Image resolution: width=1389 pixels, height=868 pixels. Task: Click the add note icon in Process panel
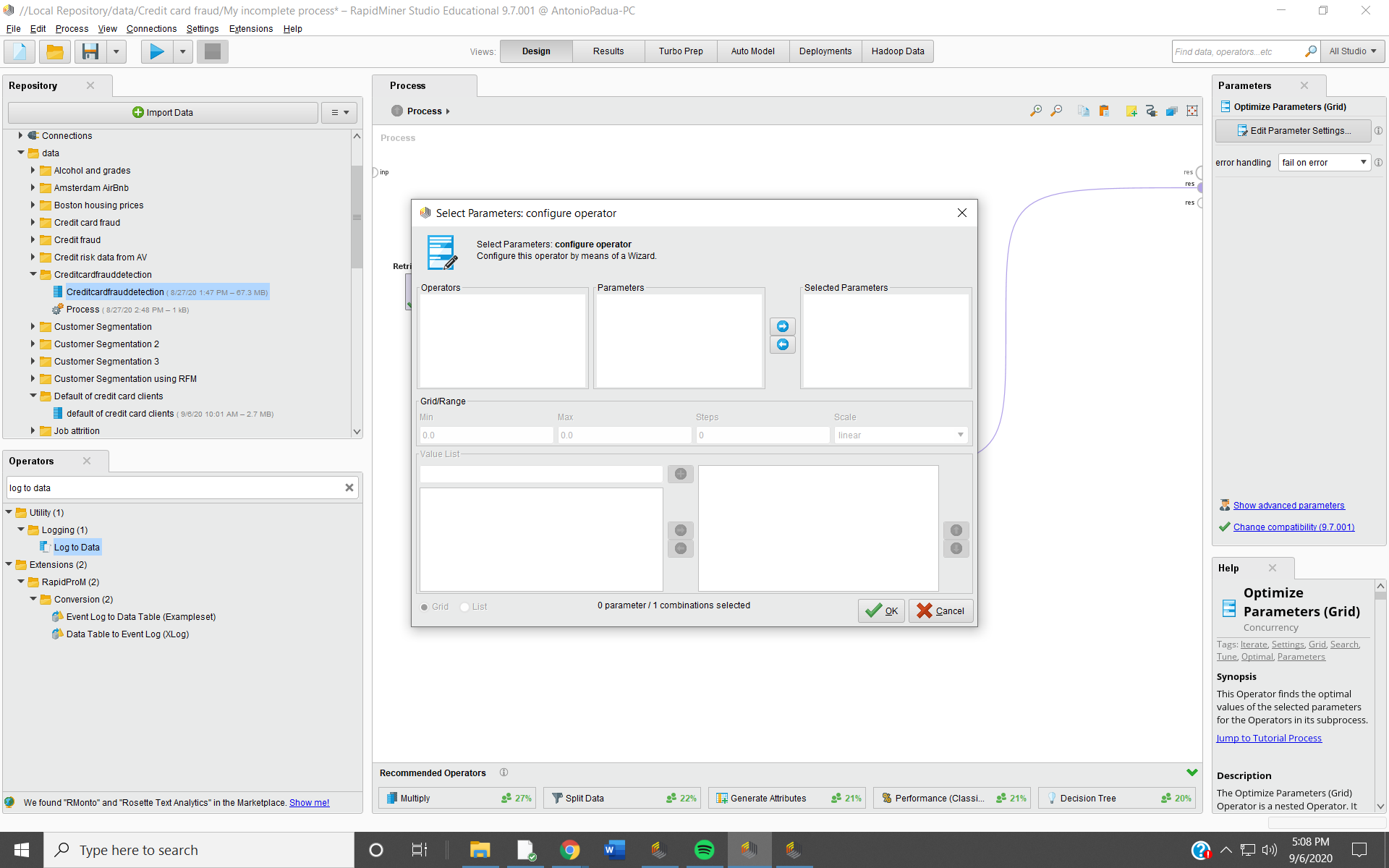pos(1131,111)
